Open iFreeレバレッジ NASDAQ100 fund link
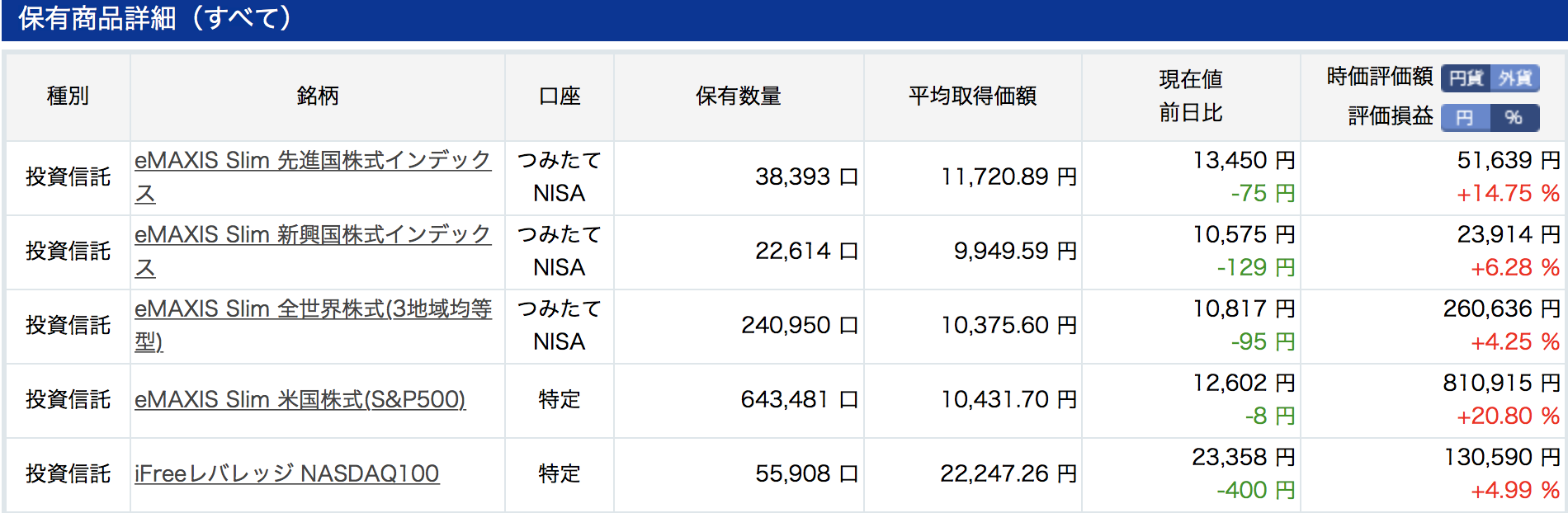Image resolution: width=1568 pixels, height=513 pixels. tap(287, 473)
